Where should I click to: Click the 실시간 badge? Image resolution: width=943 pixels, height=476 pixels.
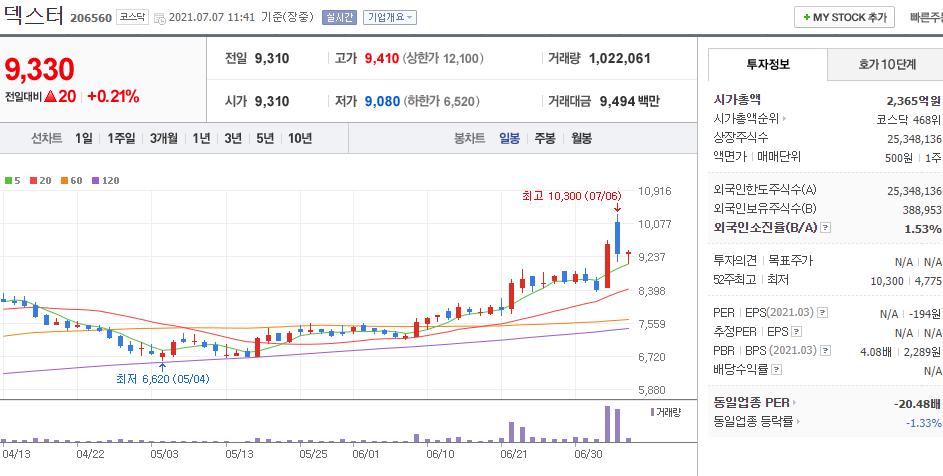(340, 17)
